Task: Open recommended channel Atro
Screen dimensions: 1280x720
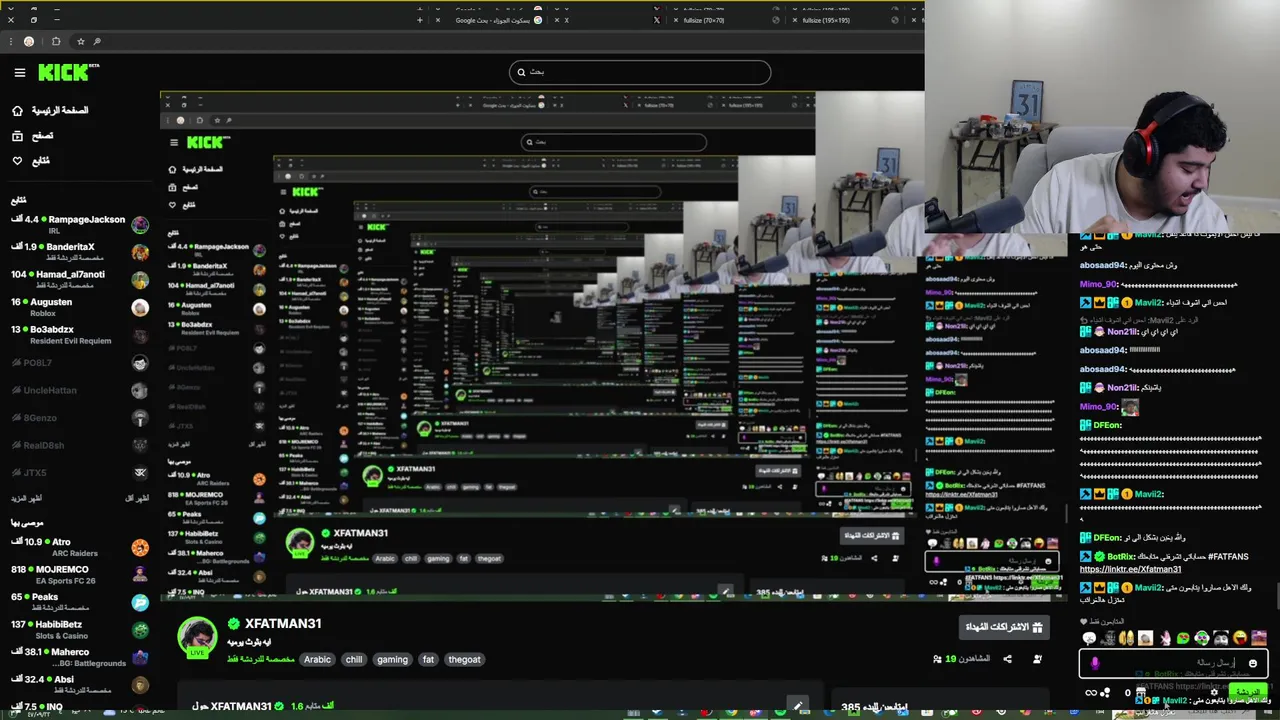Action: click(x=78, y=547)
